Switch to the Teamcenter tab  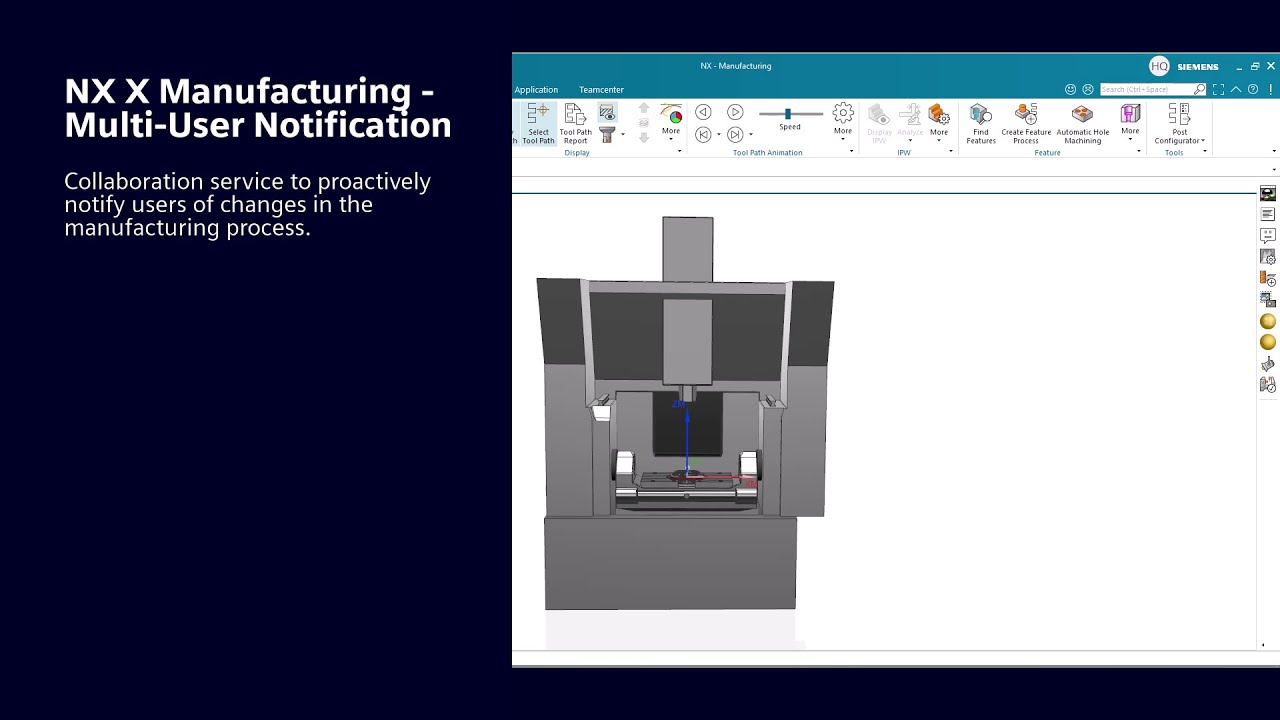tap(601, 90)
